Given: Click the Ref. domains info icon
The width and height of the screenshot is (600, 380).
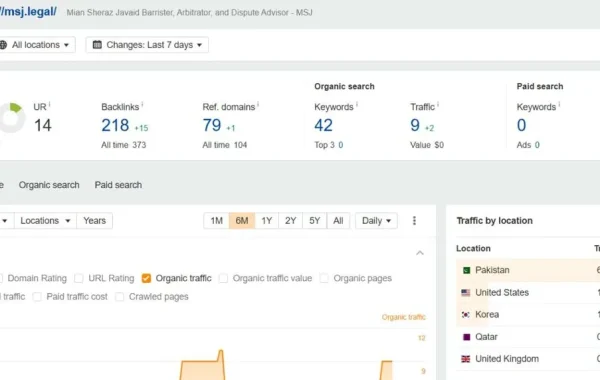Looking at the screenshot, I should coord(258,104).
